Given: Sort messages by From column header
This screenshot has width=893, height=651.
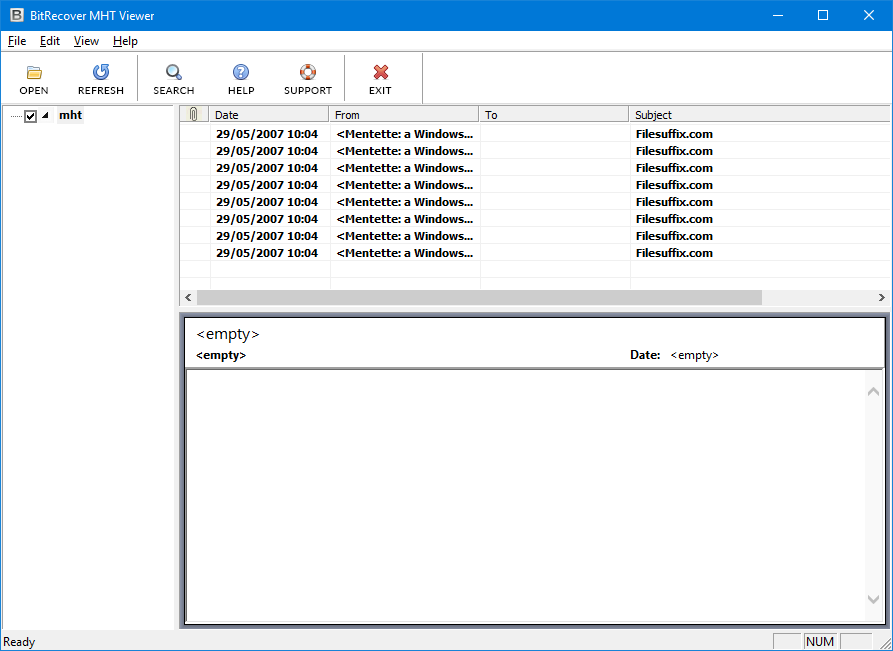Looking at the screenshot, I should pos(404,114).
